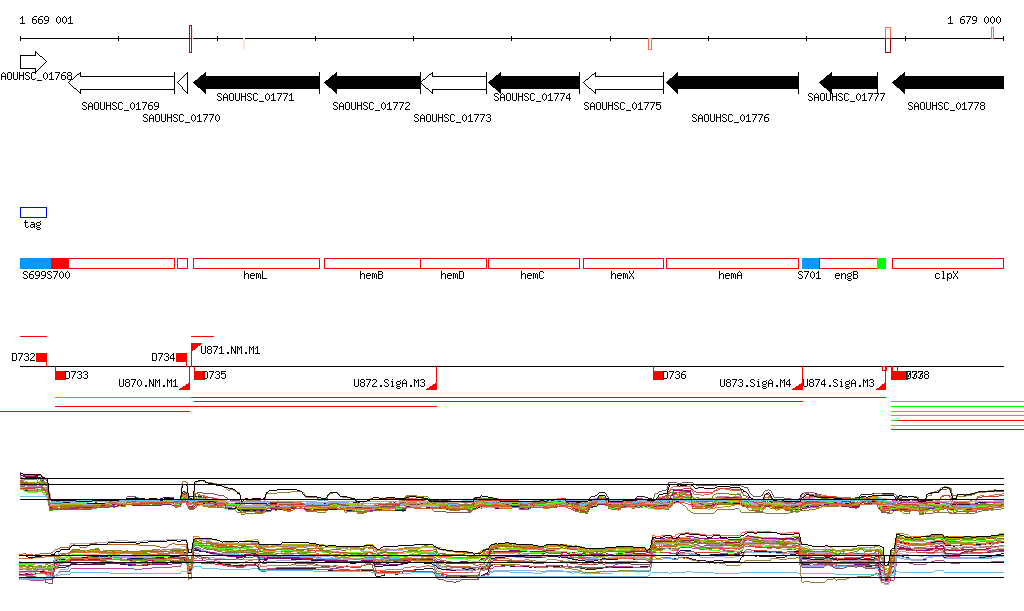The image size is (1024, 611).
Task: Select the black SAOUHSC_01777 gene arrow
Action: pyautogui.click(x=848, y=82)
